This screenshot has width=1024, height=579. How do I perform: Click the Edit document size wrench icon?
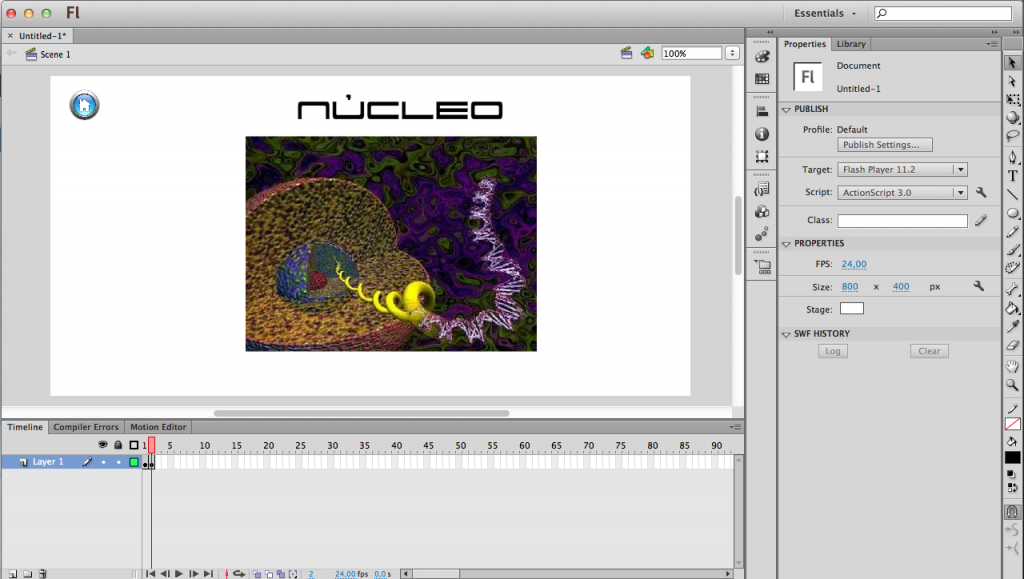978,286
